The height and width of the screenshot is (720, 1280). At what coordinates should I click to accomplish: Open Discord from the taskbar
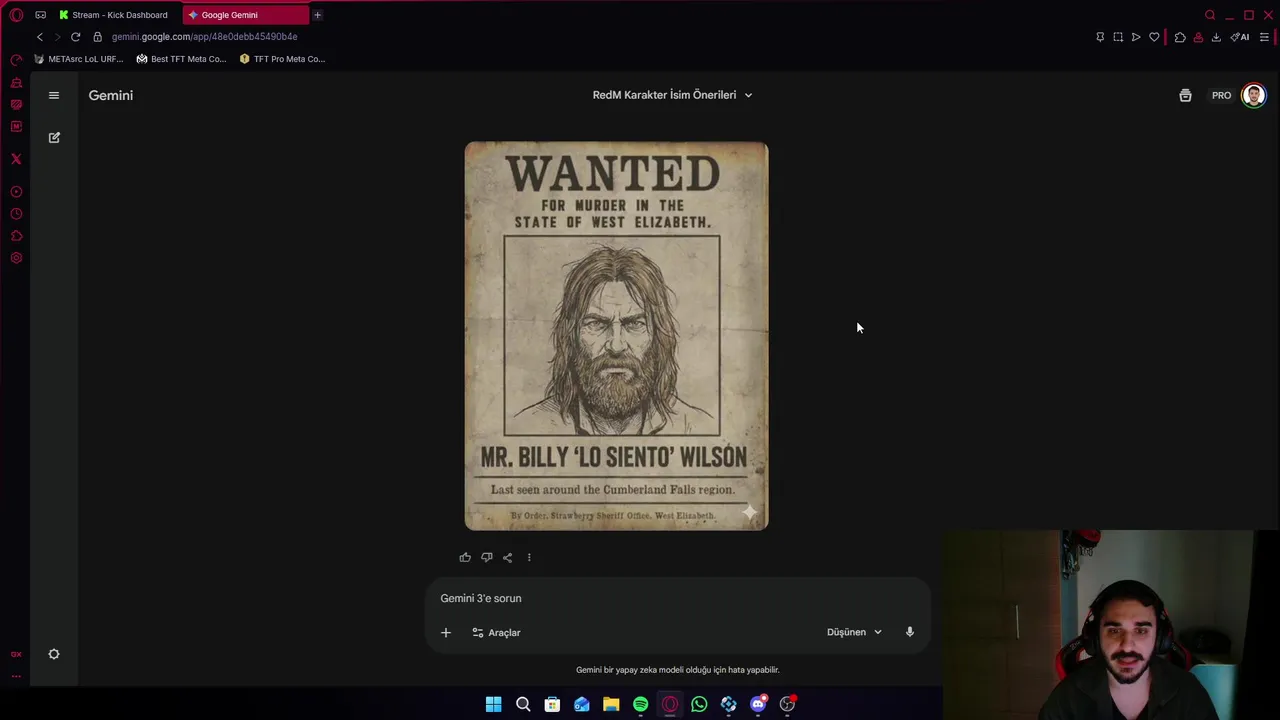(758, 704)
